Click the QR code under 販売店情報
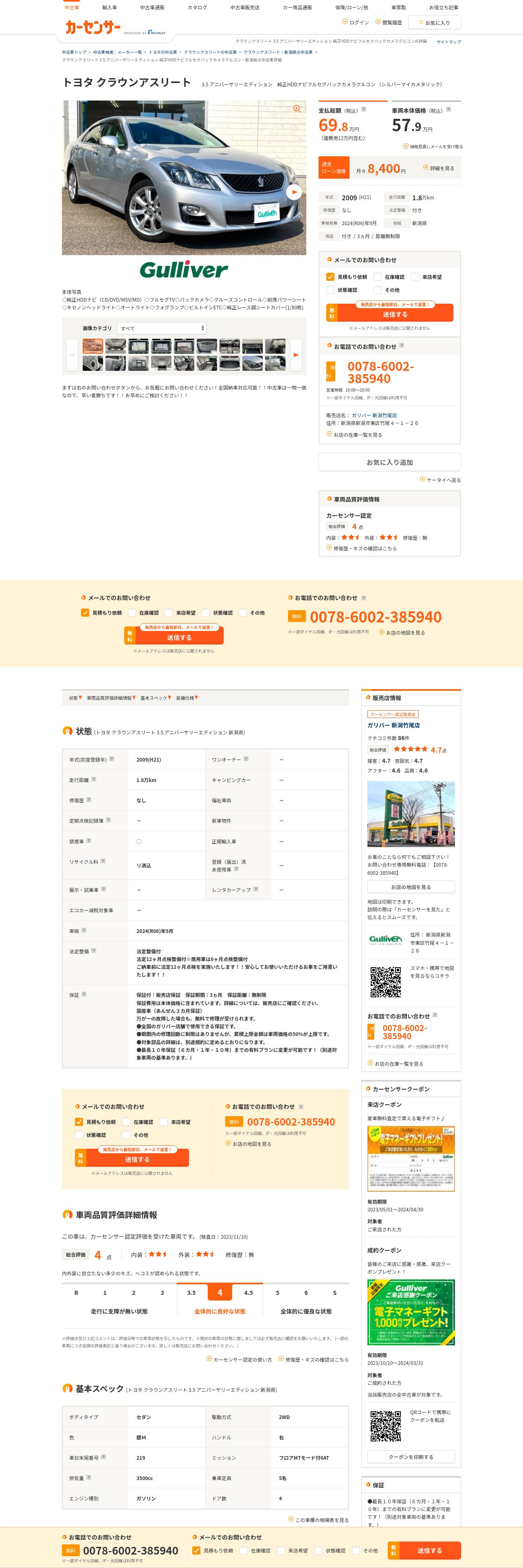The image size is (523, 1568). click(x=386, y=982)
